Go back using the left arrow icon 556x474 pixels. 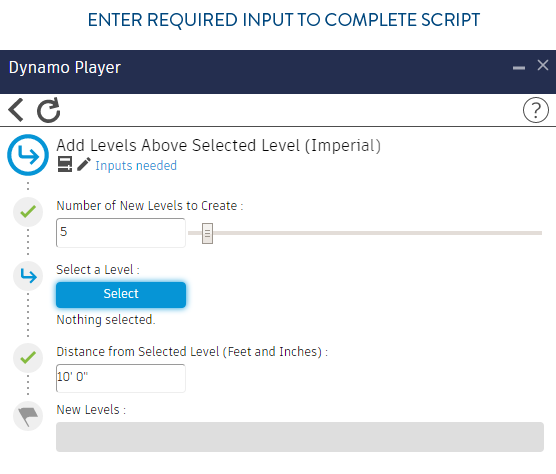[x=16, y=110]
